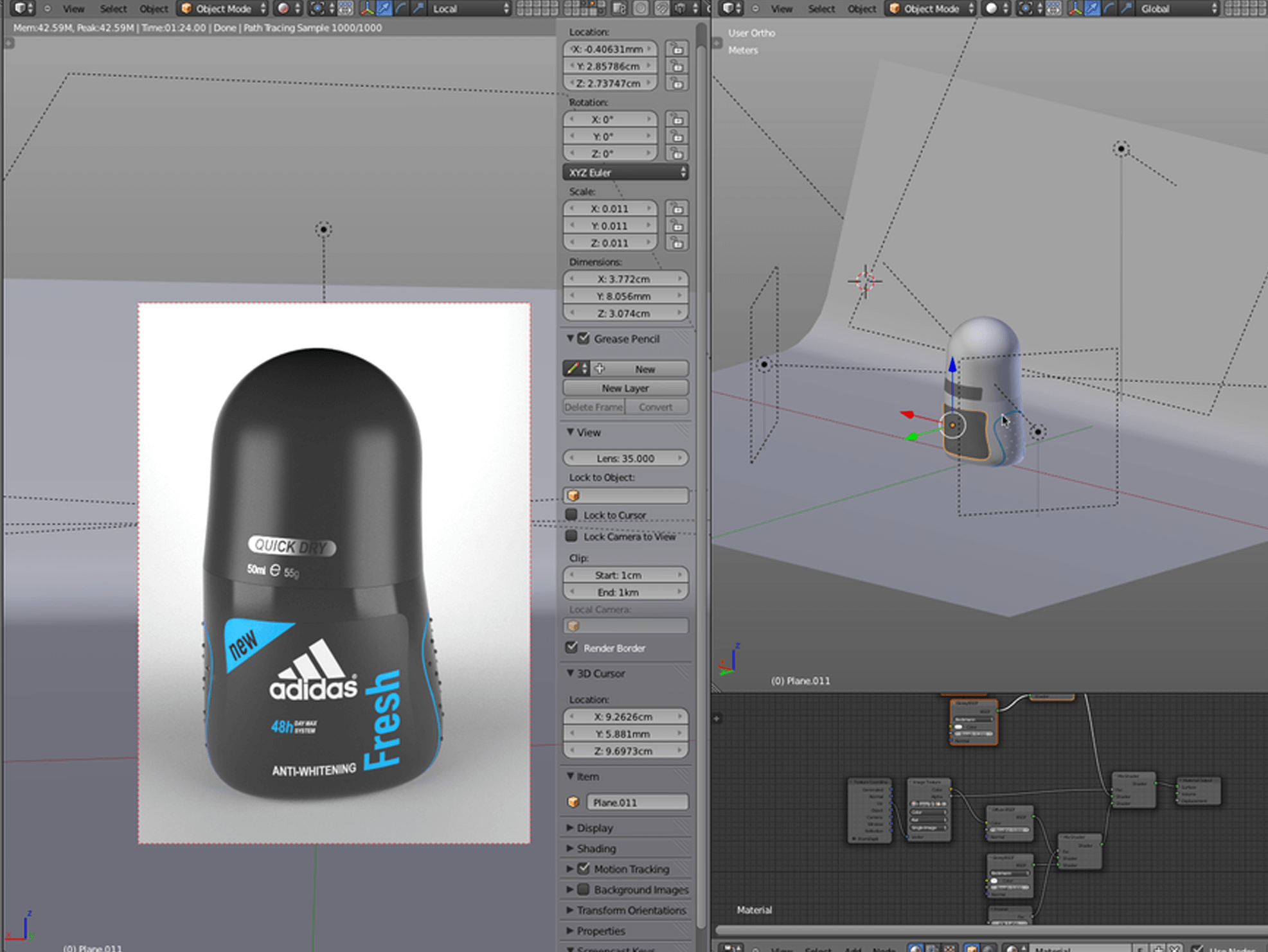The width and height of the screenshot is (1268, 952).
Task: Enable translate manipulator in left viewport header
Action: 384,8
